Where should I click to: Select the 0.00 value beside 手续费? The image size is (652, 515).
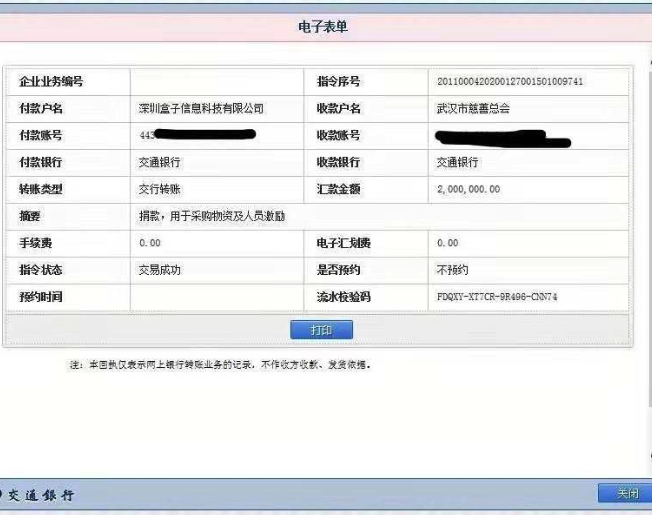150,243
